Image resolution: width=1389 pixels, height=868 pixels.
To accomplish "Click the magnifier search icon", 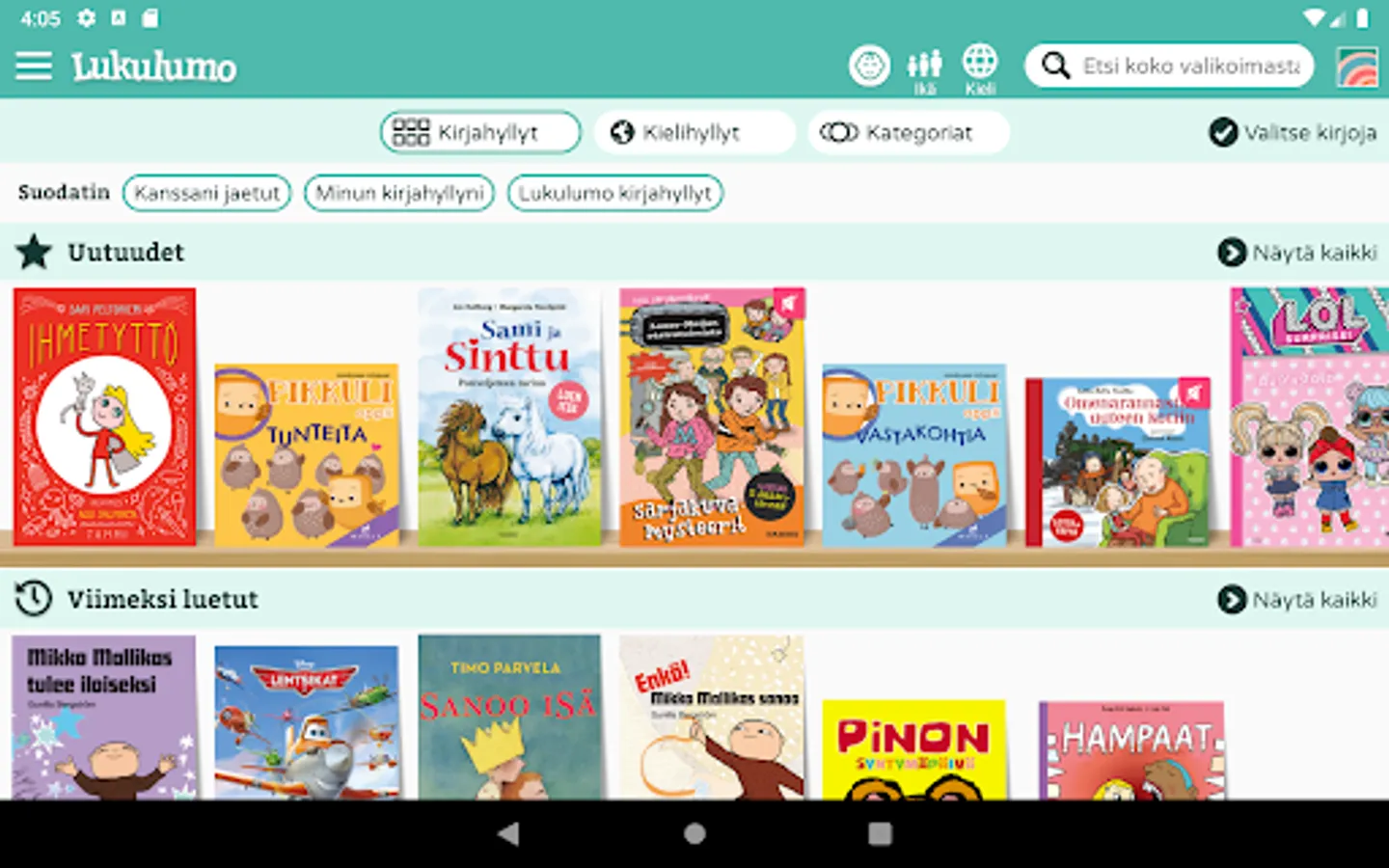I will 1056,66.
